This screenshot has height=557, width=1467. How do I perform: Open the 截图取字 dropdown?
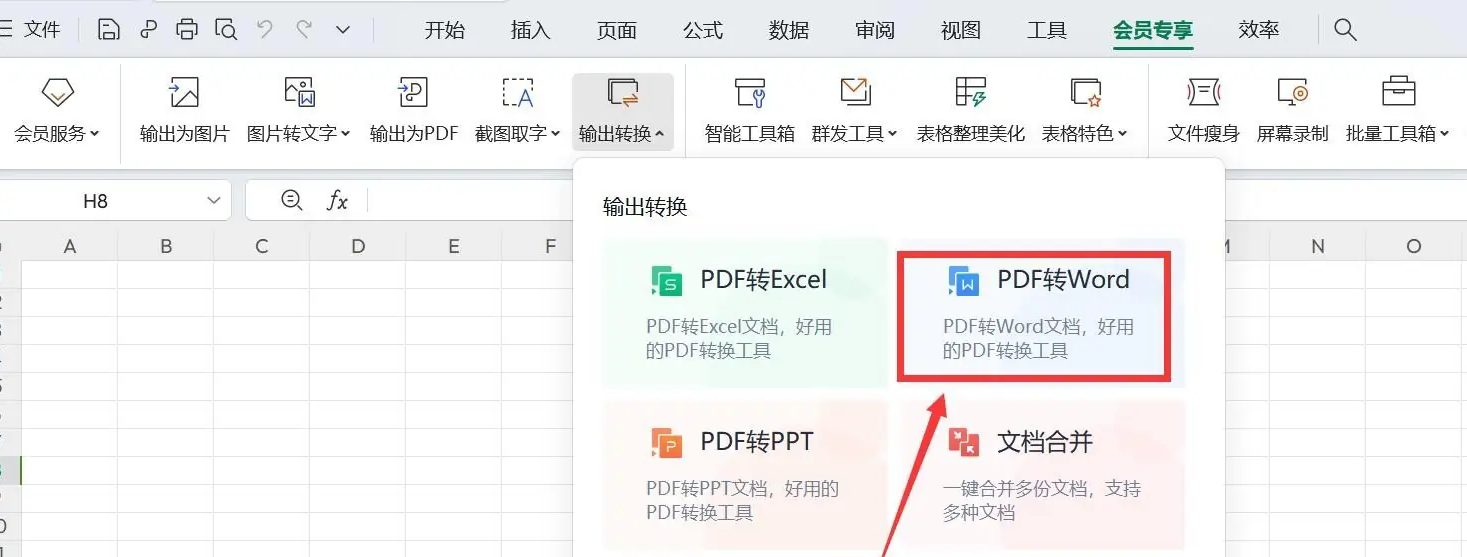pyautogui.click(x=518, y=110)
